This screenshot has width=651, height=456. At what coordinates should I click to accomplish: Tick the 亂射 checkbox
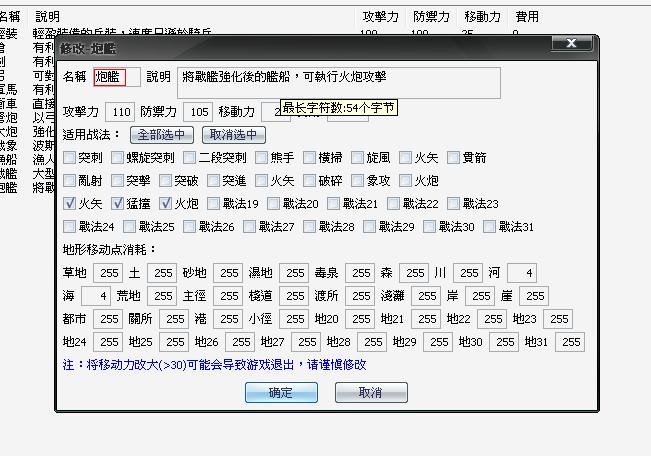70,180
